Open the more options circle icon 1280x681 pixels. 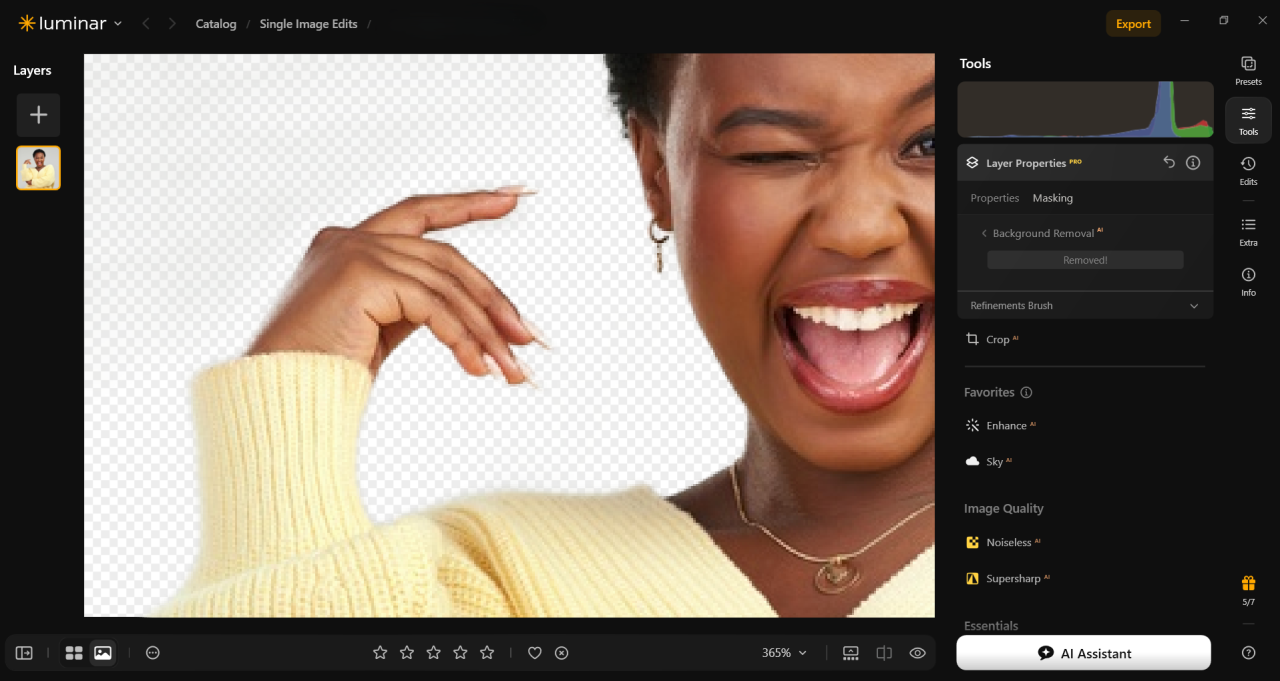(153, 653)
